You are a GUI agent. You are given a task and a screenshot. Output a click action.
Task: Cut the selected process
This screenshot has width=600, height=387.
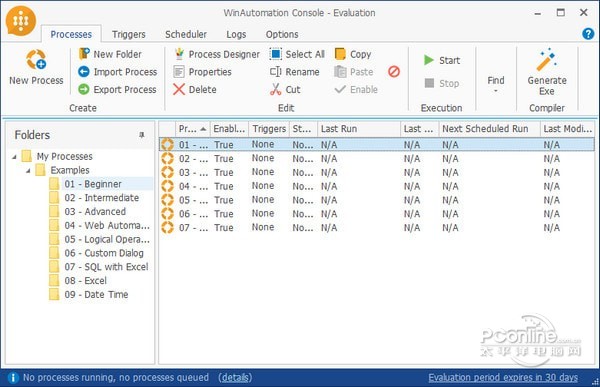click(x=285, y=90)
